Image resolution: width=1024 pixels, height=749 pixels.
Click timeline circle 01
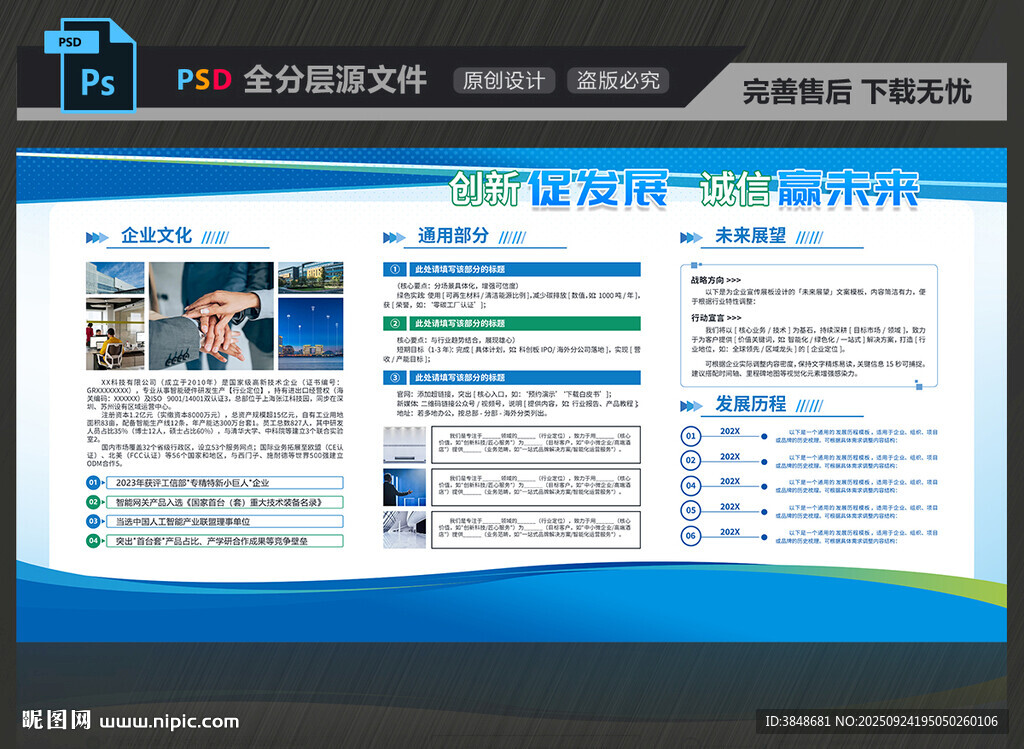[x=691, y=436]
